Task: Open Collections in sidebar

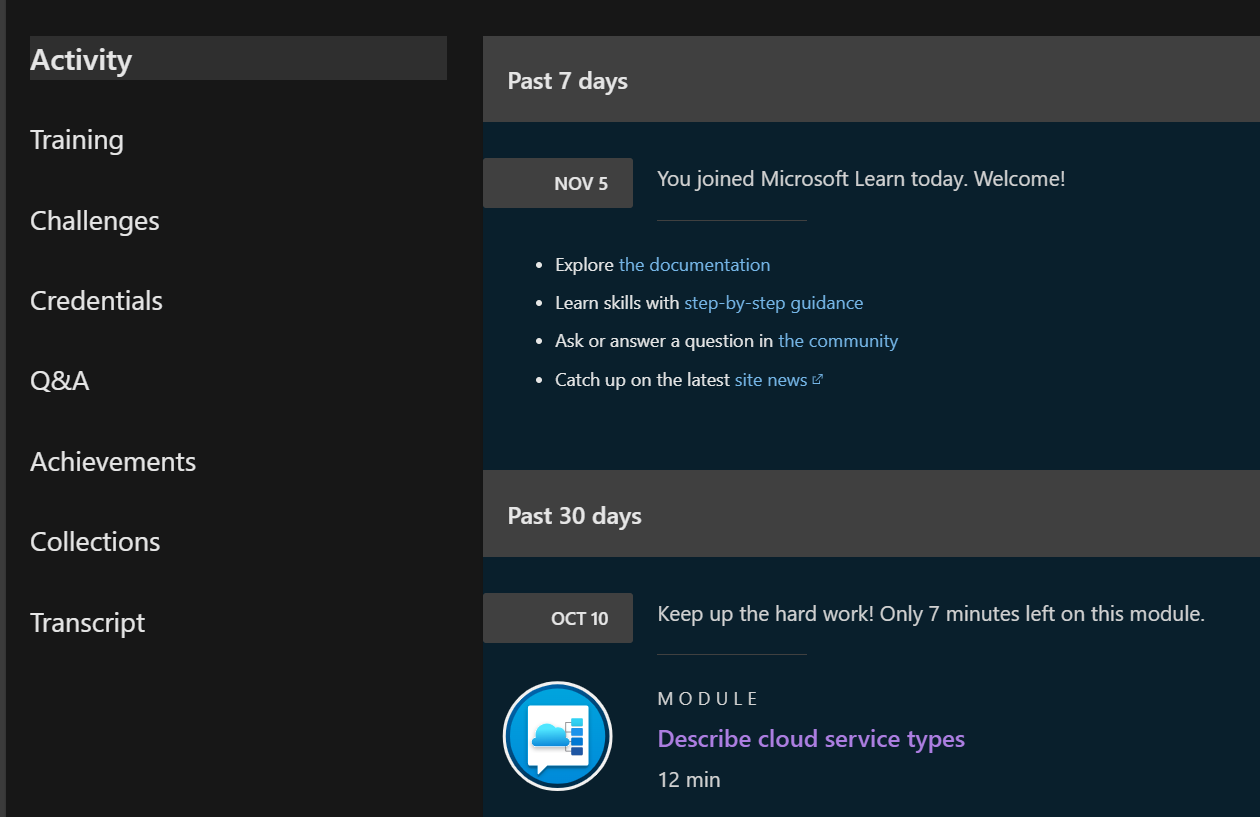Action: pyautogui.click(x=95, y=541)
